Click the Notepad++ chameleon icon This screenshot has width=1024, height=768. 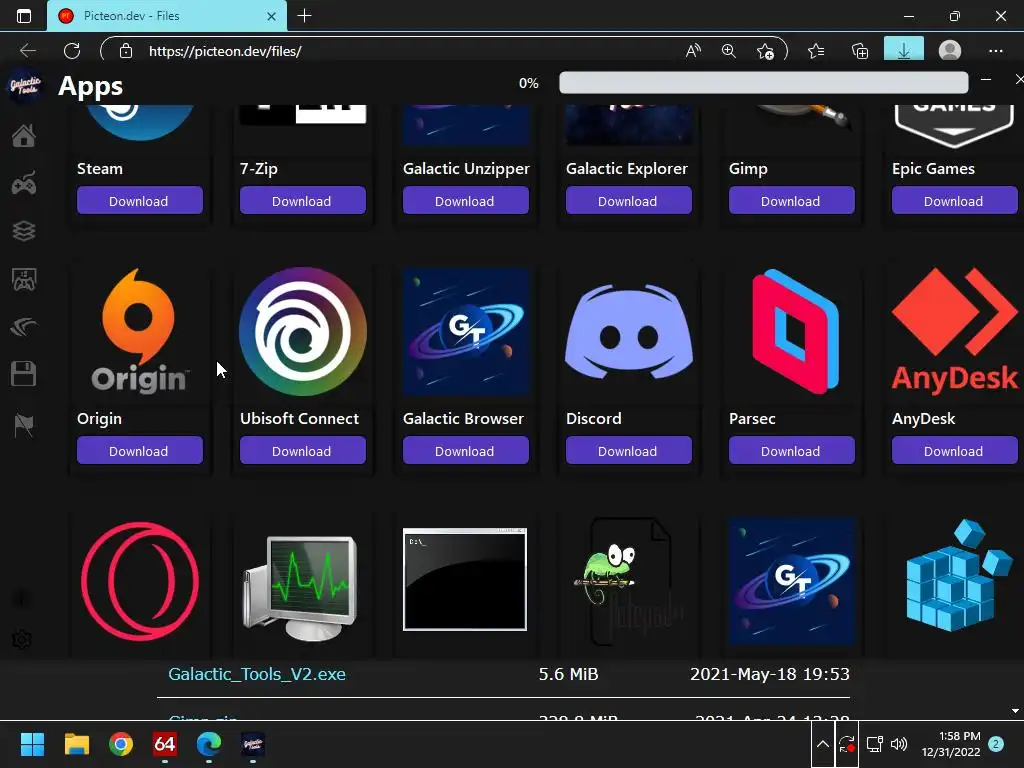point(629,581)
